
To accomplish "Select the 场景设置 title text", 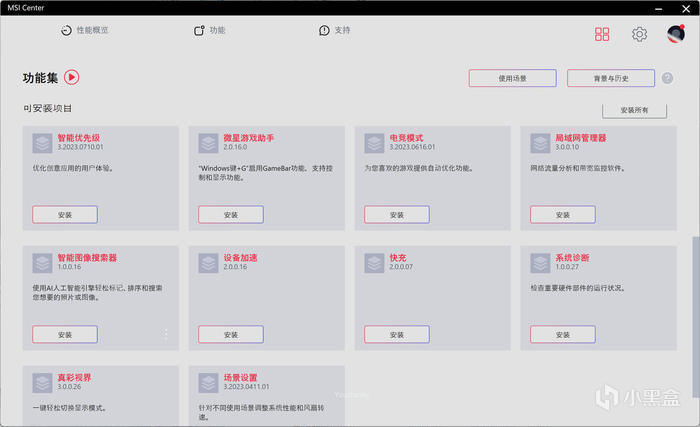I will [240, 377].
